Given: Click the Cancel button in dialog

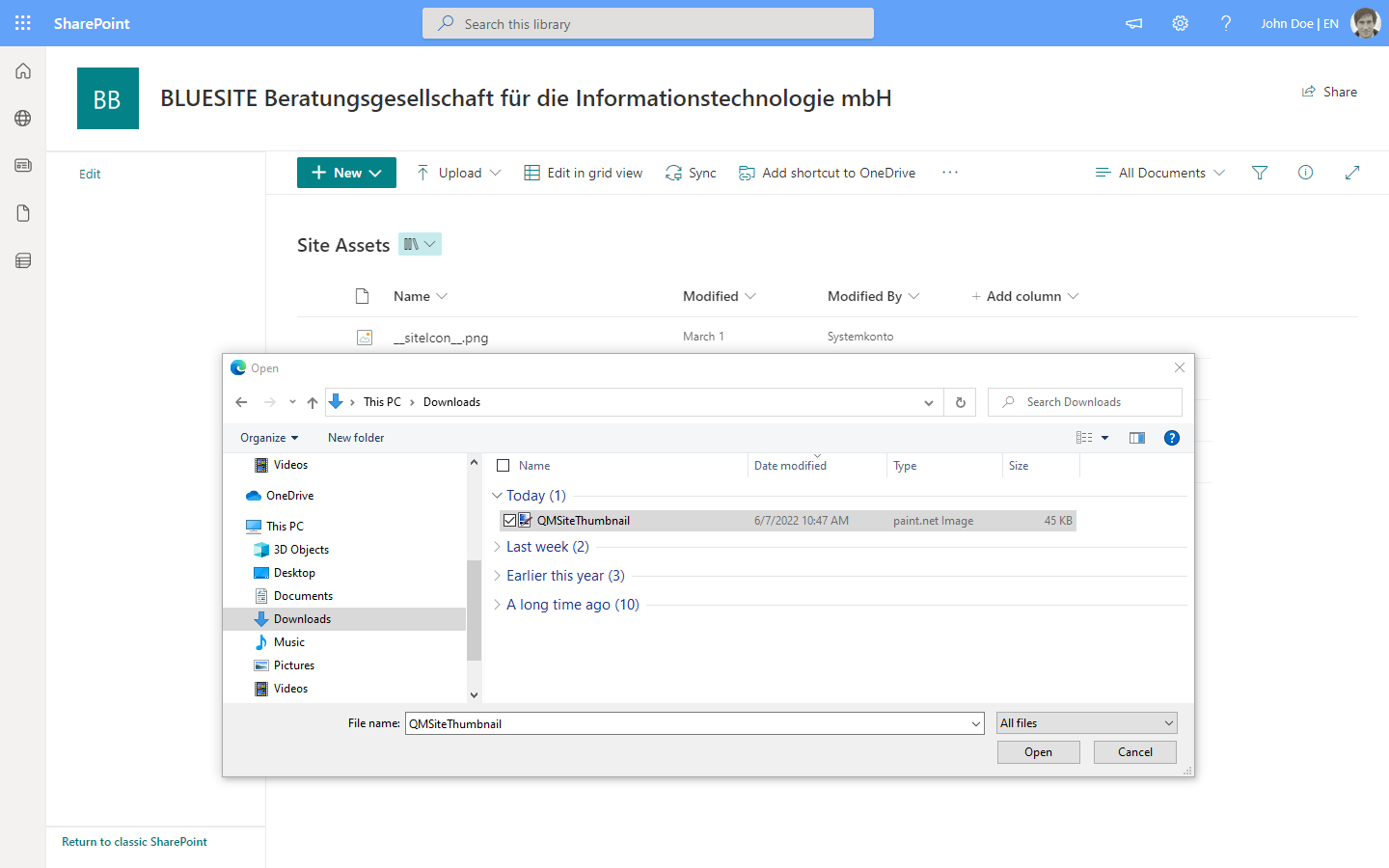Looking at the screenshot, I should [1135, 752].
